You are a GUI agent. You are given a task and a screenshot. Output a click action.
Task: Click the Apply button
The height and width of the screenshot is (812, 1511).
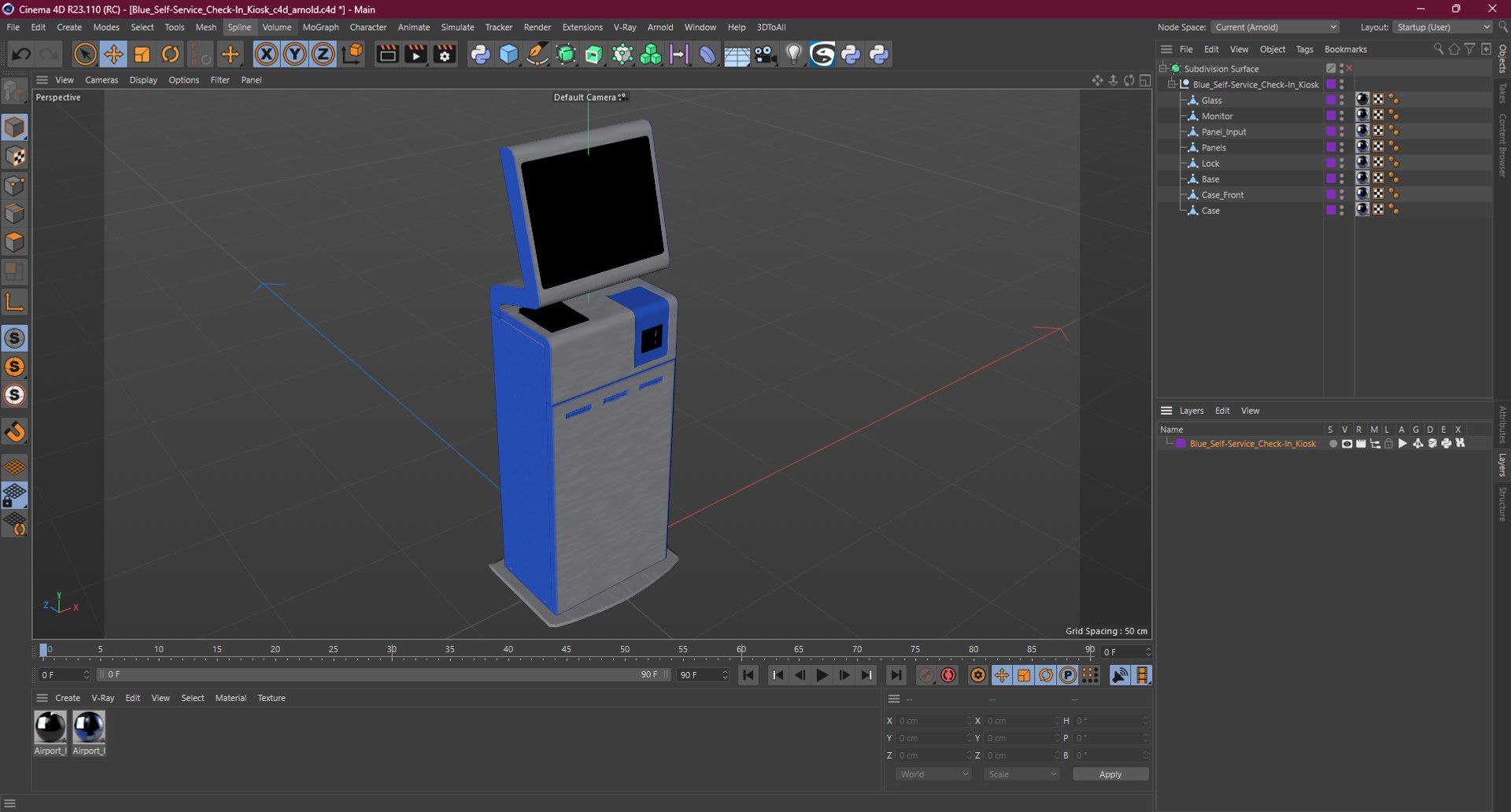pyautogui.click(x=1110, y=774)
